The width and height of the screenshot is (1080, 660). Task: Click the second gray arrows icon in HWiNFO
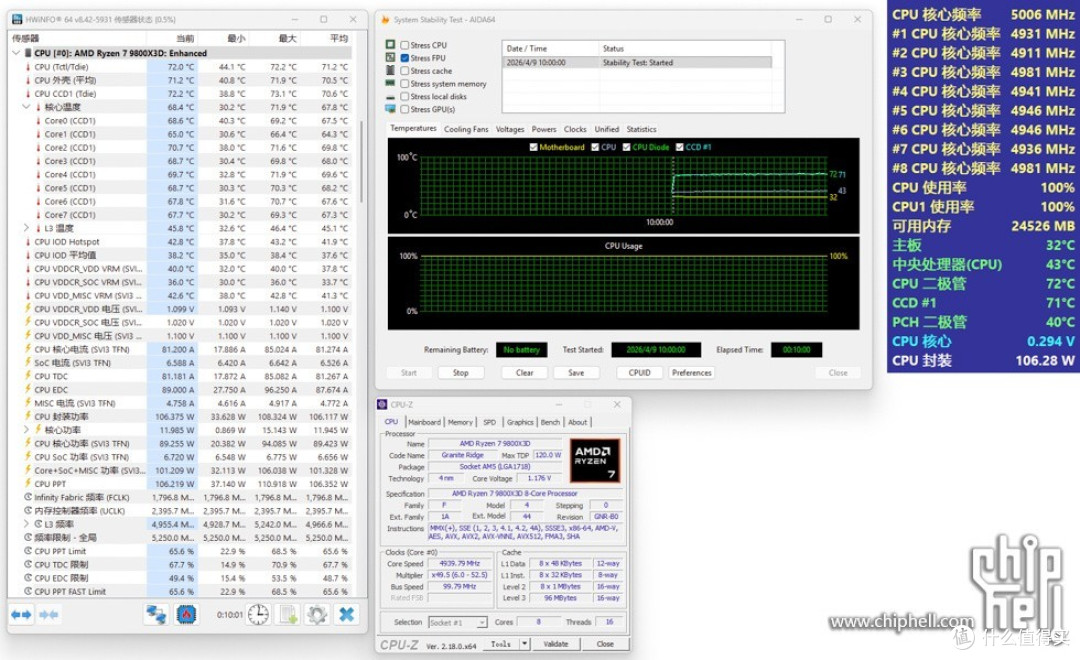[49, 614]
